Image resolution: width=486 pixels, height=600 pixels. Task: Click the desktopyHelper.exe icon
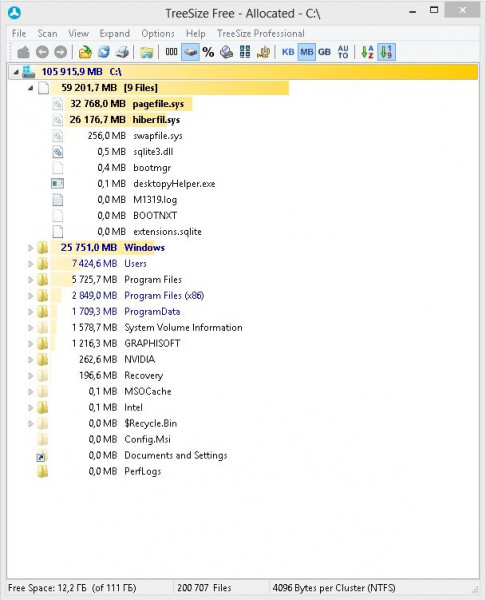58,184
